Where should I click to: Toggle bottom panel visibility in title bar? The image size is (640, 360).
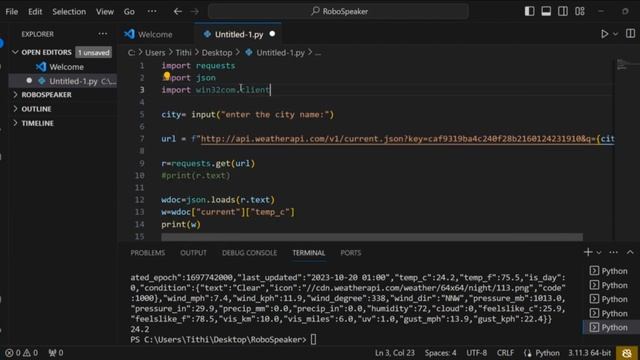546,11
